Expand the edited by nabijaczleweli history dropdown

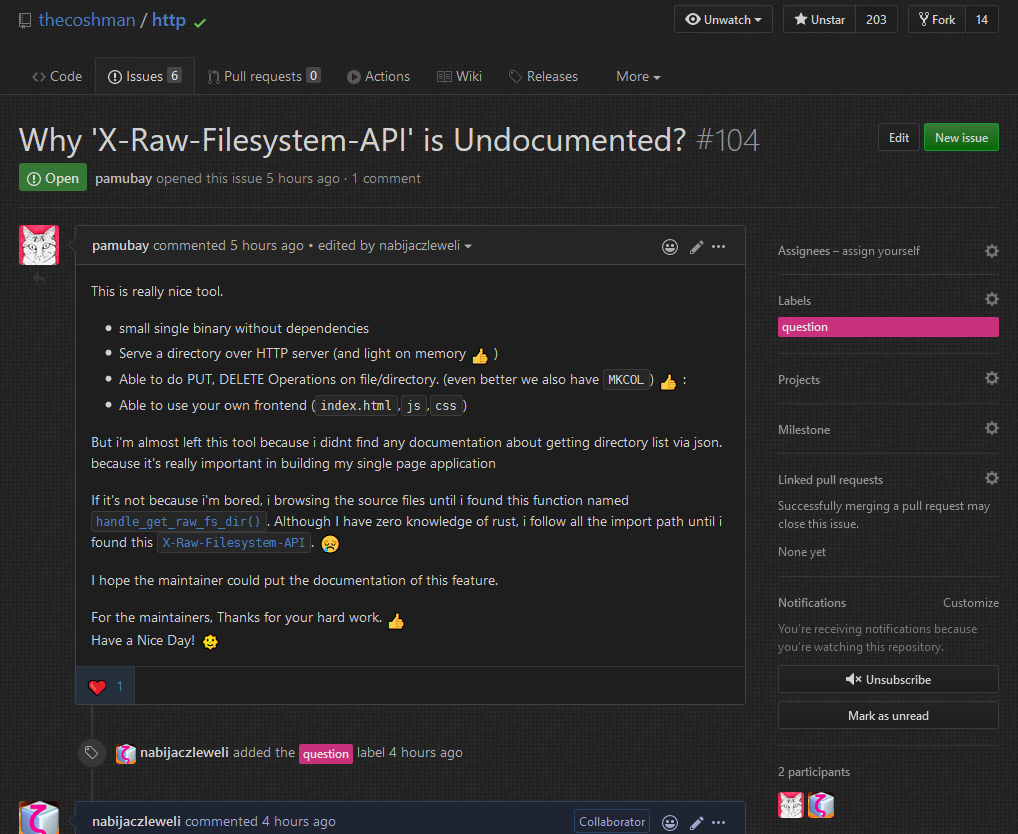click(395, 246)
